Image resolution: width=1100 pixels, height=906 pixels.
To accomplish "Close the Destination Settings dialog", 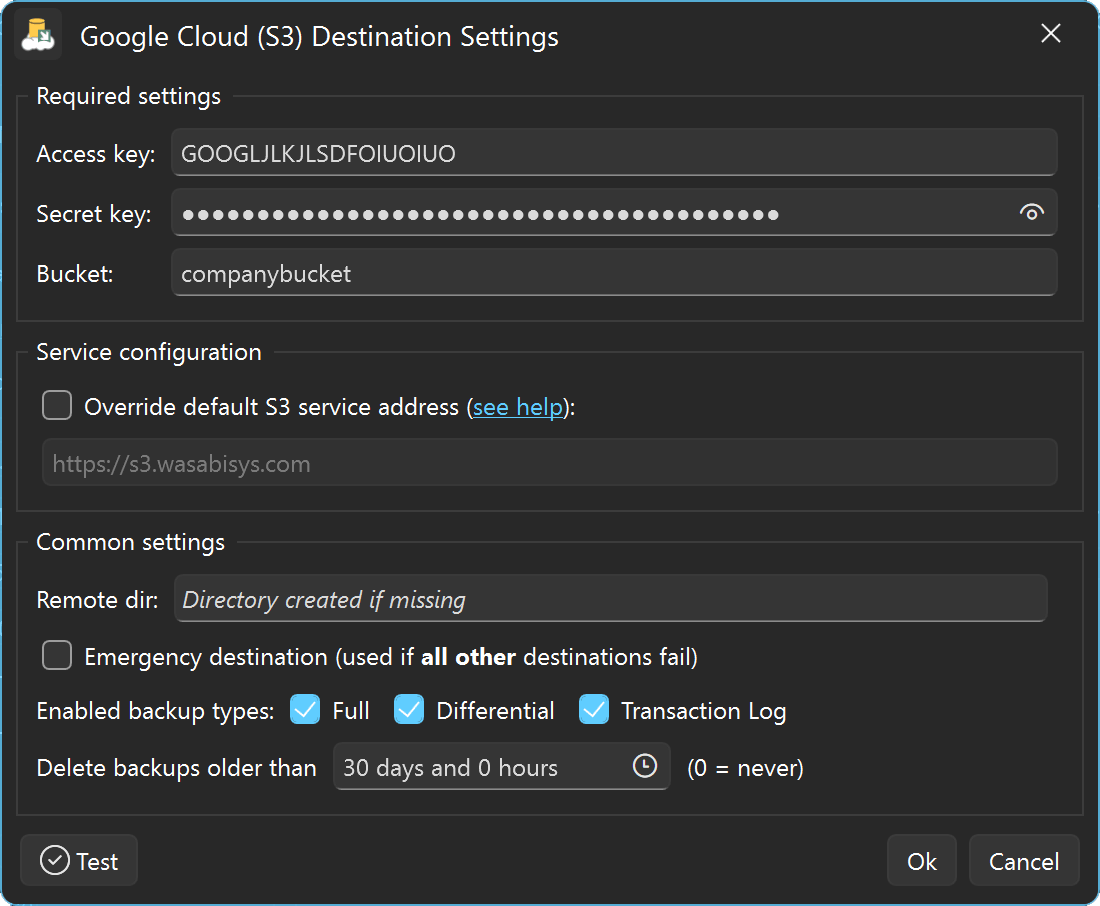I will [1050, 34].
